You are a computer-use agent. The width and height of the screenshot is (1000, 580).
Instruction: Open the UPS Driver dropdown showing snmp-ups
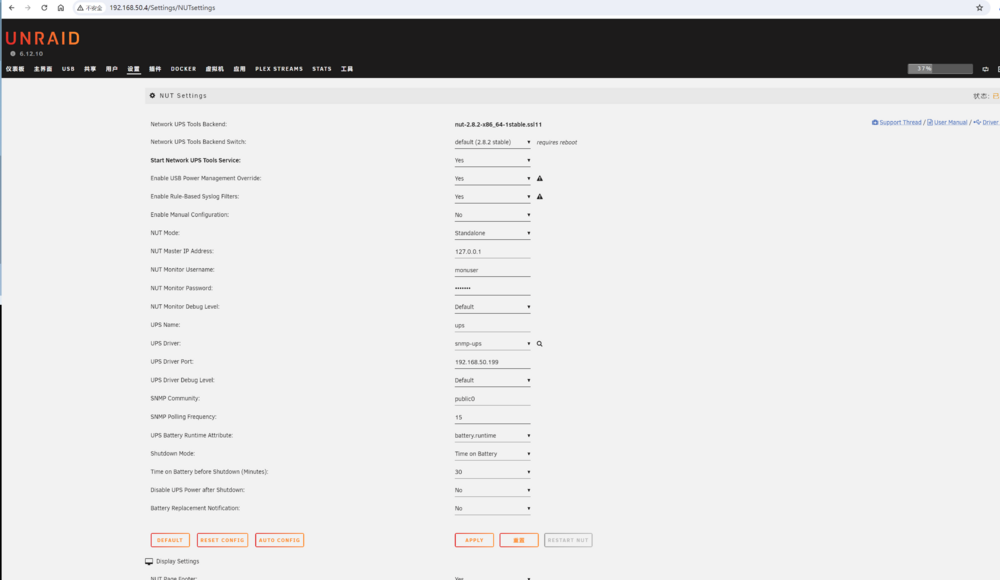tap(492, 344)
